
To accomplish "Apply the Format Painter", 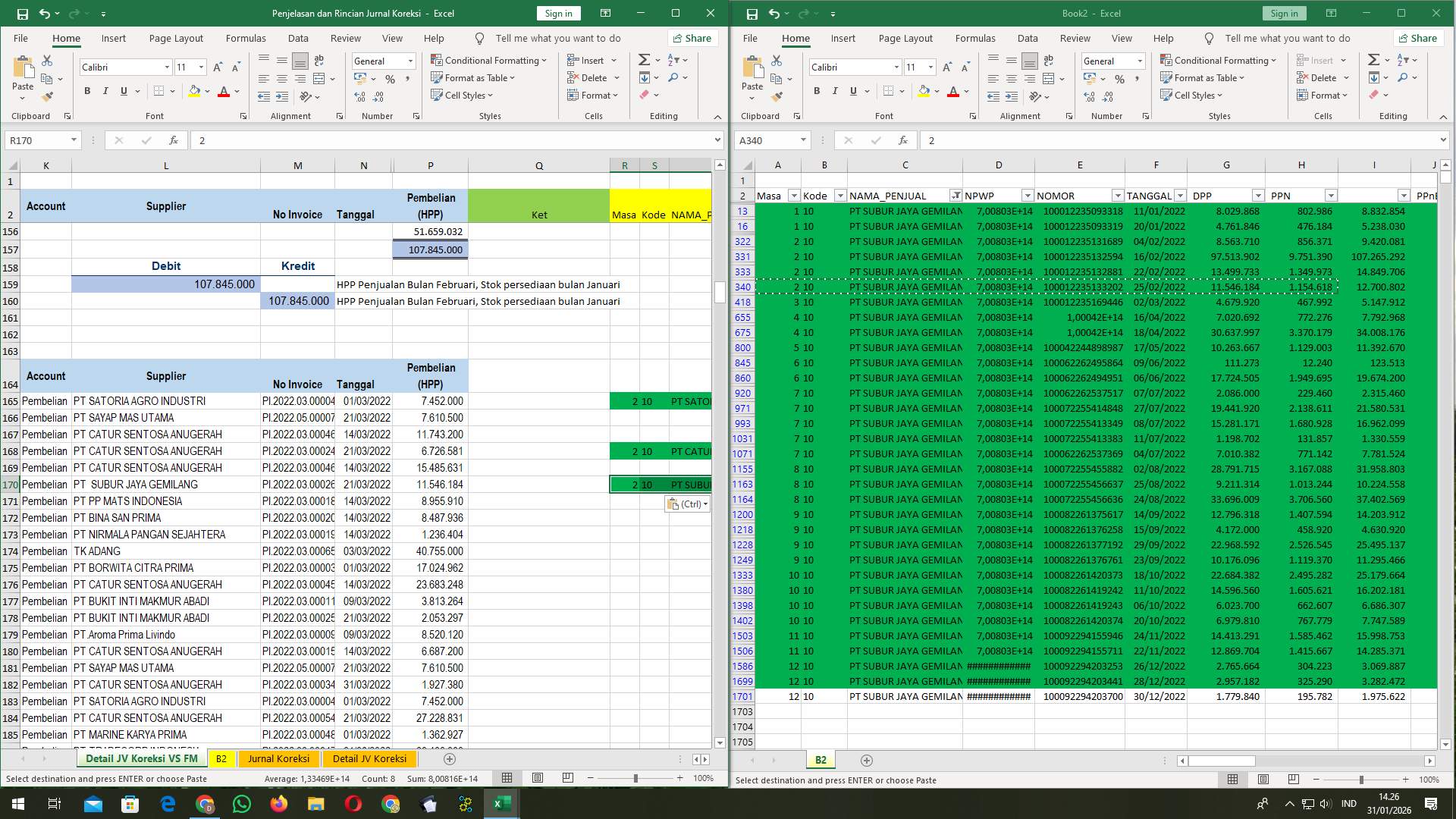I will coord(47,96).
